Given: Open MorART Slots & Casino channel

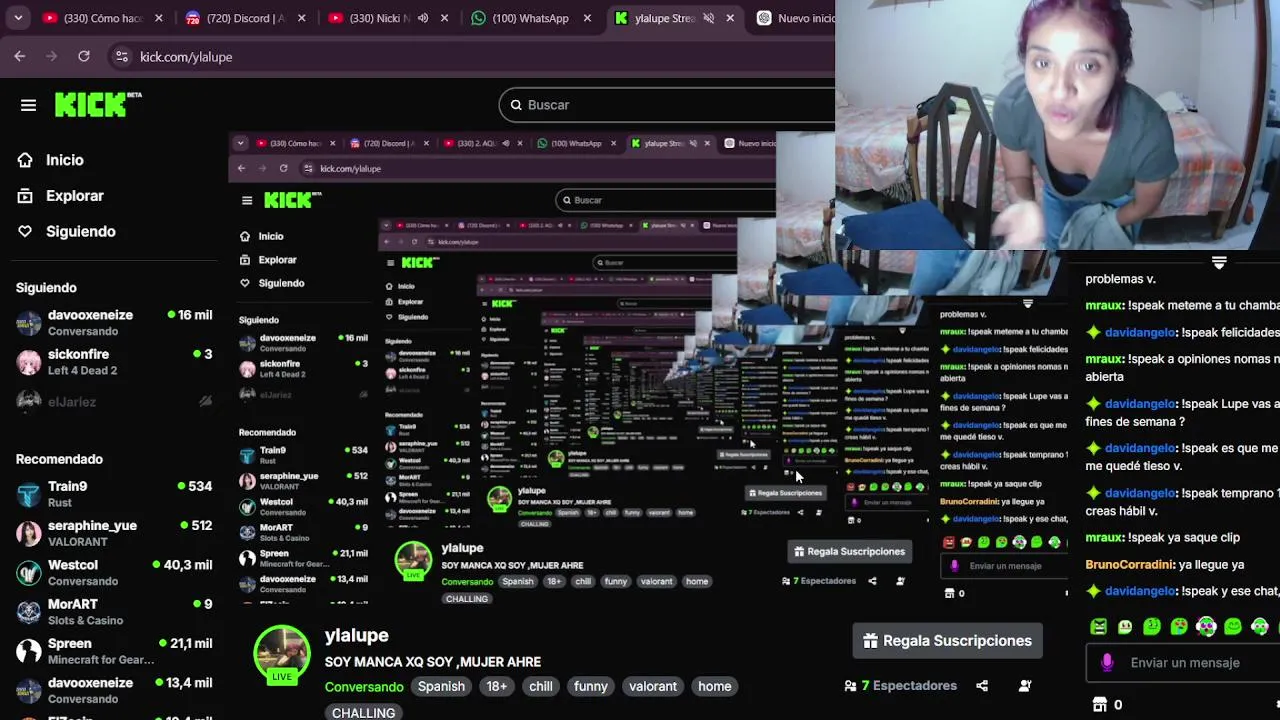Looking at the screenshot, I should pyautogui.click(x=114, y=612).
